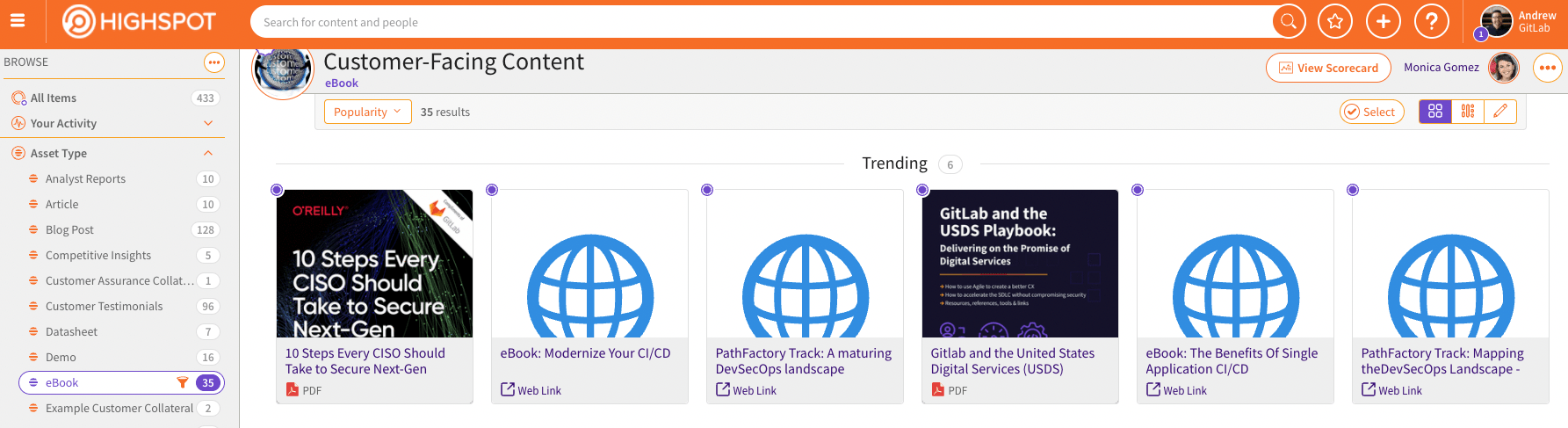
Task: Switch to grid view layout
Action: (x=1435, y=112)
